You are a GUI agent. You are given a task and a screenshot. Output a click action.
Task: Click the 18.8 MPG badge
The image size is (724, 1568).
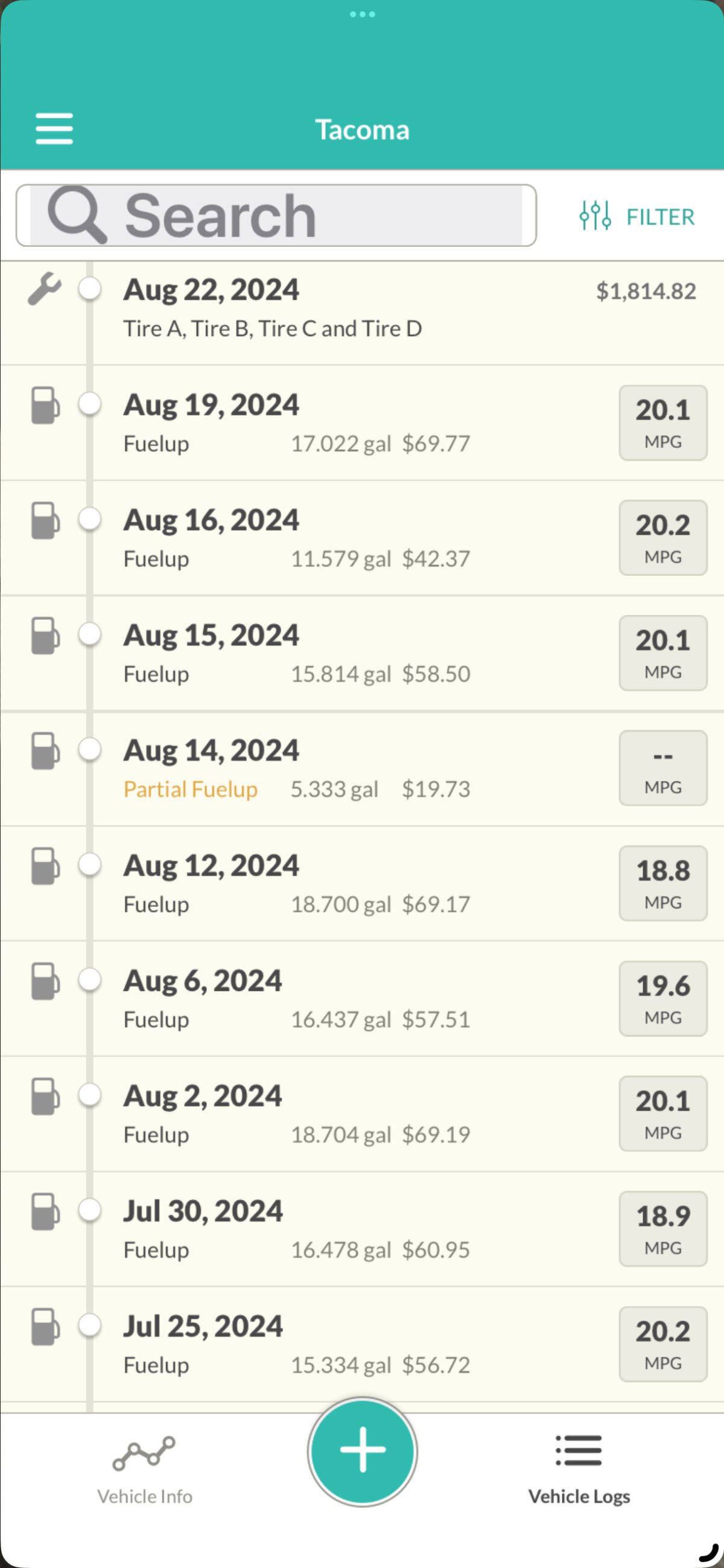point(662,883)
